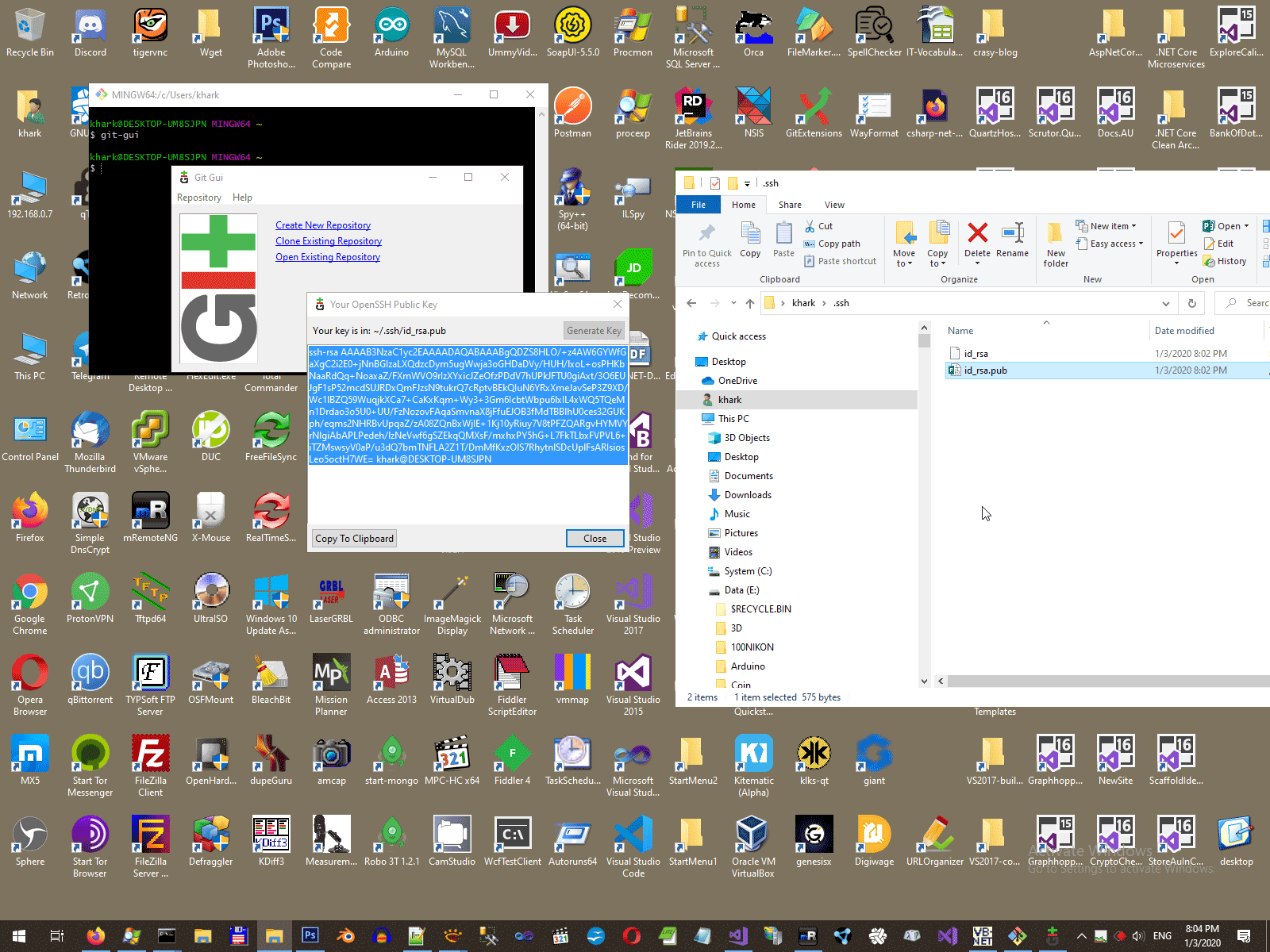The width and height of the screenshot is (1270, 952).
Task: Open the File tab in Explorer
Action: coord(698,205)
